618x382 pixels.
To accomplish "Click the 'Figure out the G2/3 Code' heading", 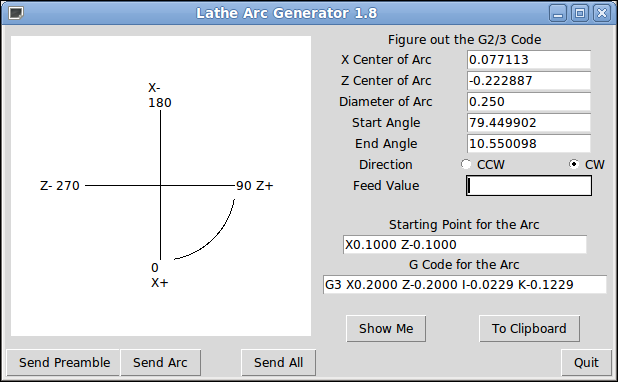I will (464, 39).
